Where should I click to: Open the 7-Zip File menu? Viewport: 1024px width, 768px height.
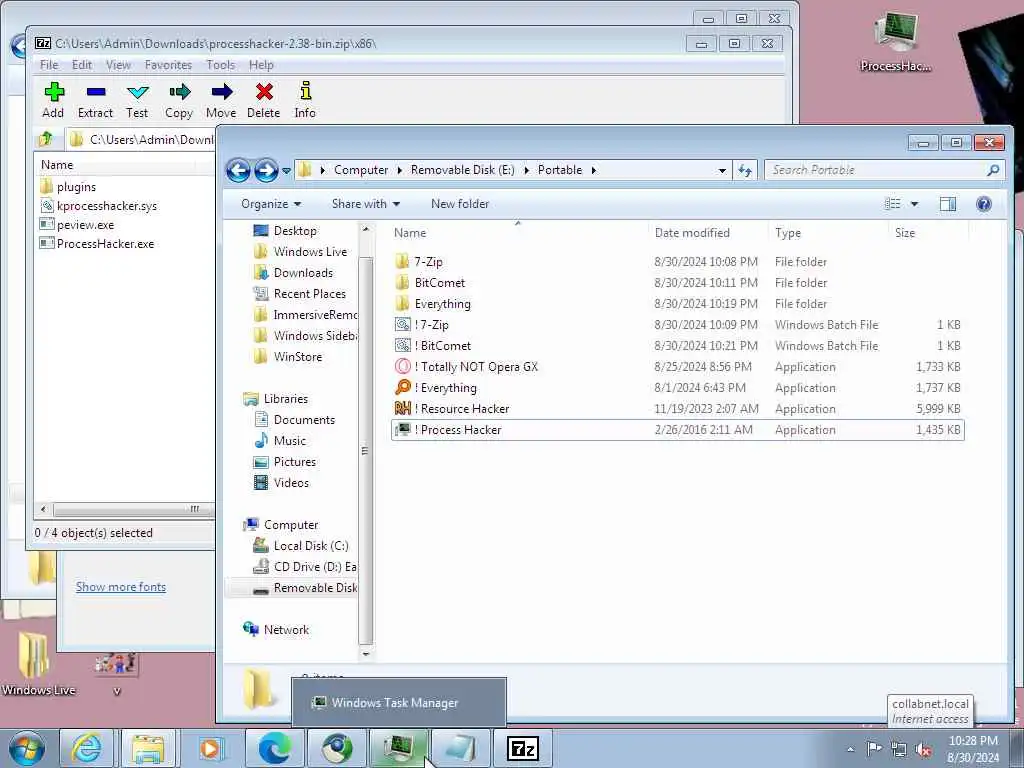tap(49, 65)
